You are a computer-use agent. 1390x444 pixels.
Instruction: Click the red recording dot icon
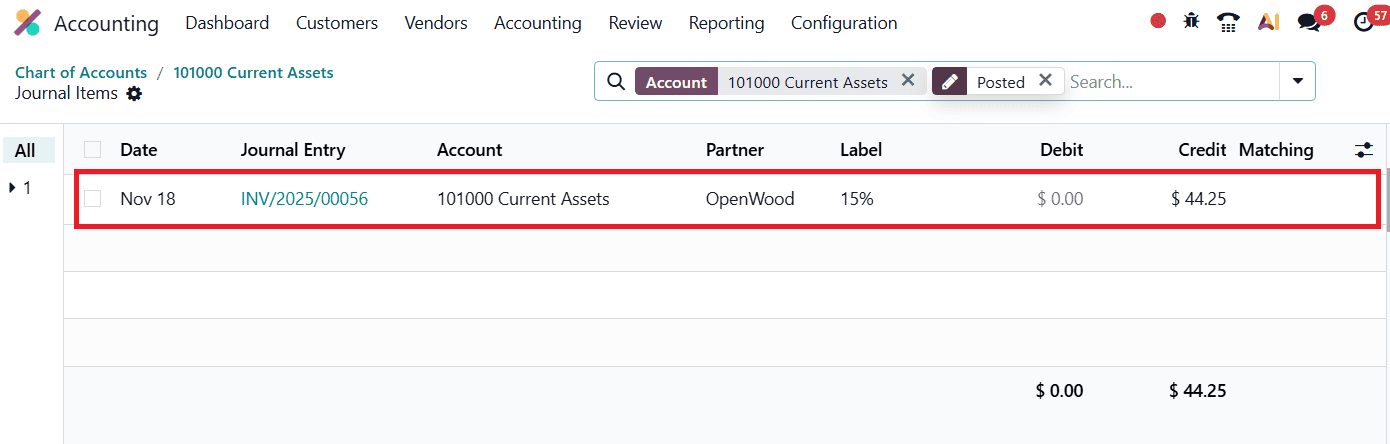[x=1158, y=21]
